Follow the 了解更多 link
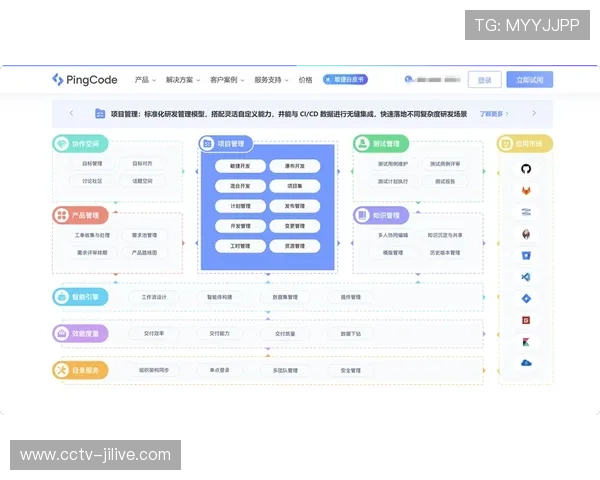Screen dimensions: 600x480 [x=494, y=114]
